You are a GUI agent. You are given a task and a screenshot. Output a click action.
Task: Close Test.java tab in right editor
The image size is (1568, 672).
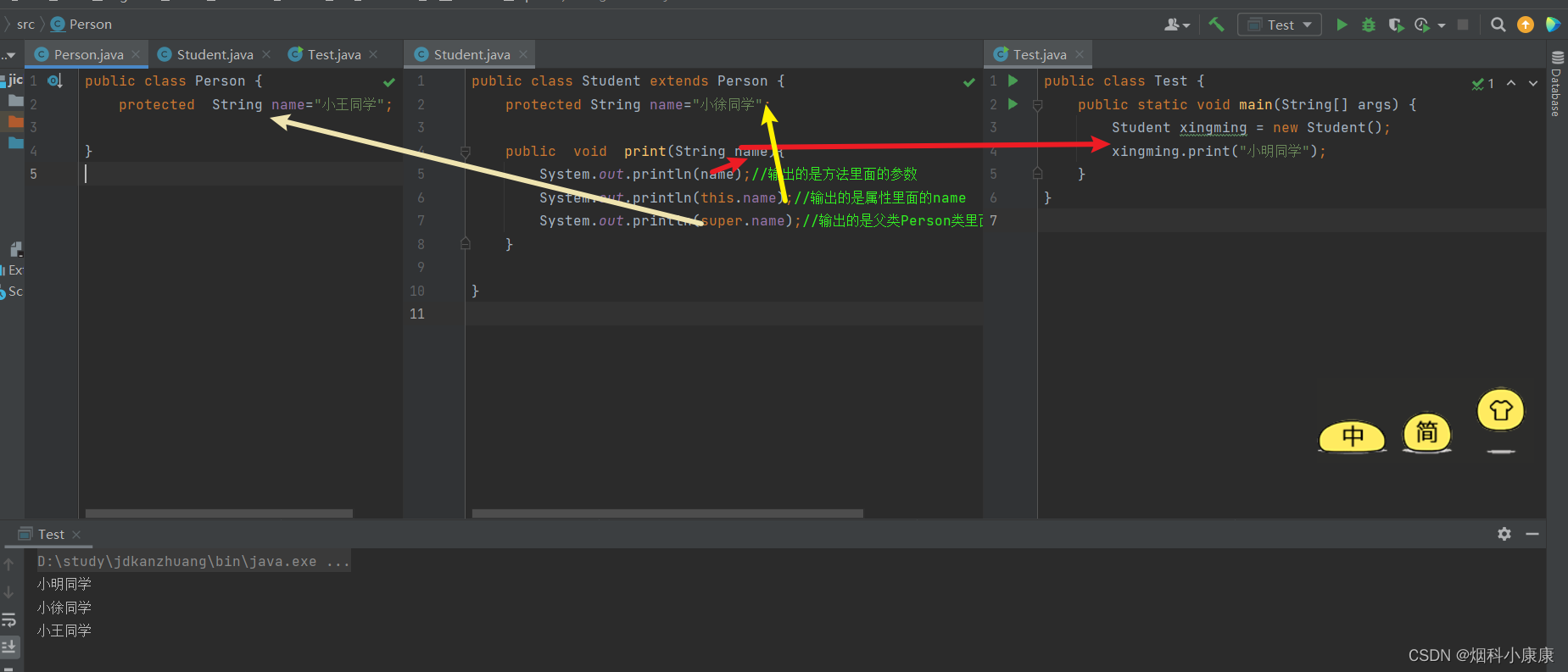1080,54
